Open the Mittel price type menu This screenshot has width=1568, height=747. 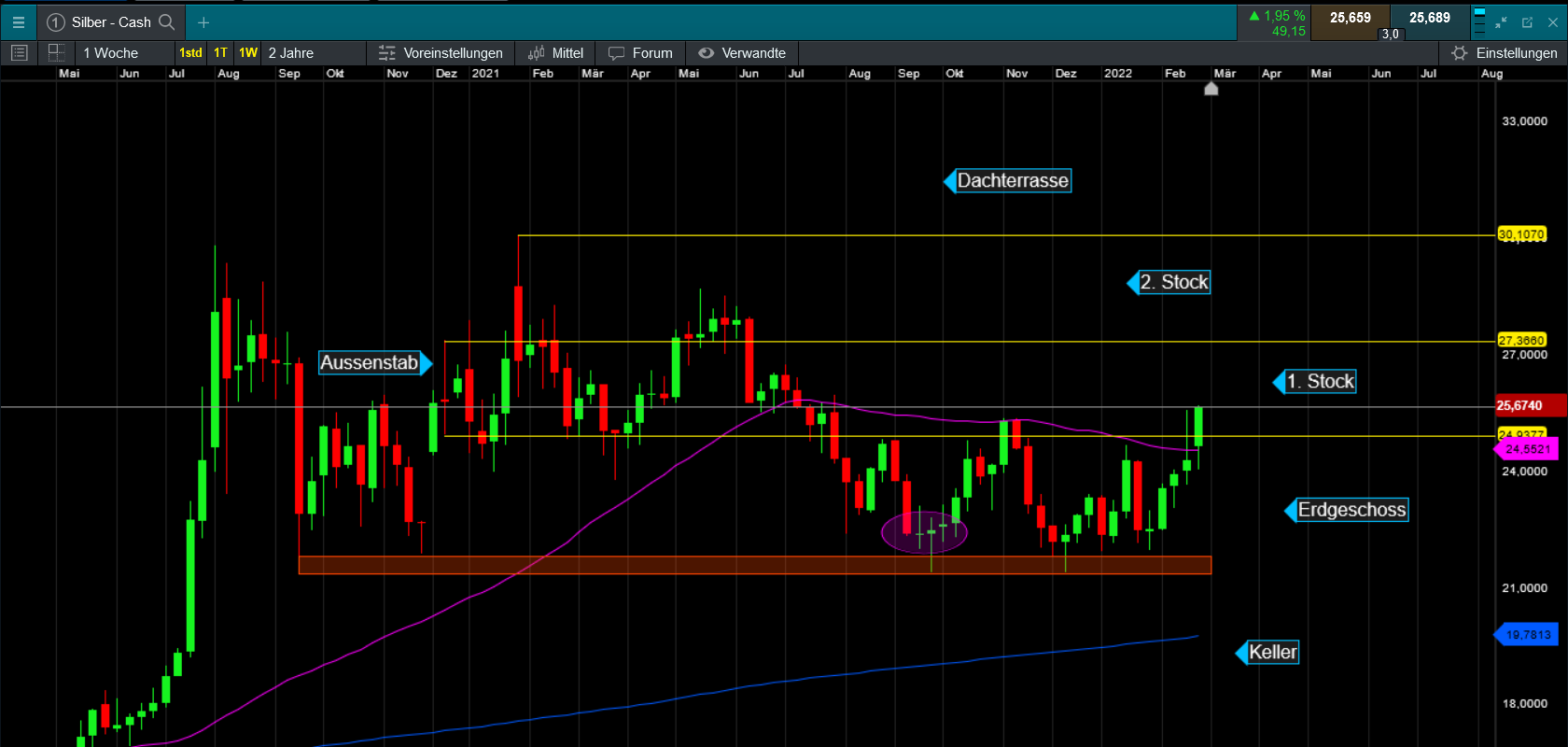555,53
